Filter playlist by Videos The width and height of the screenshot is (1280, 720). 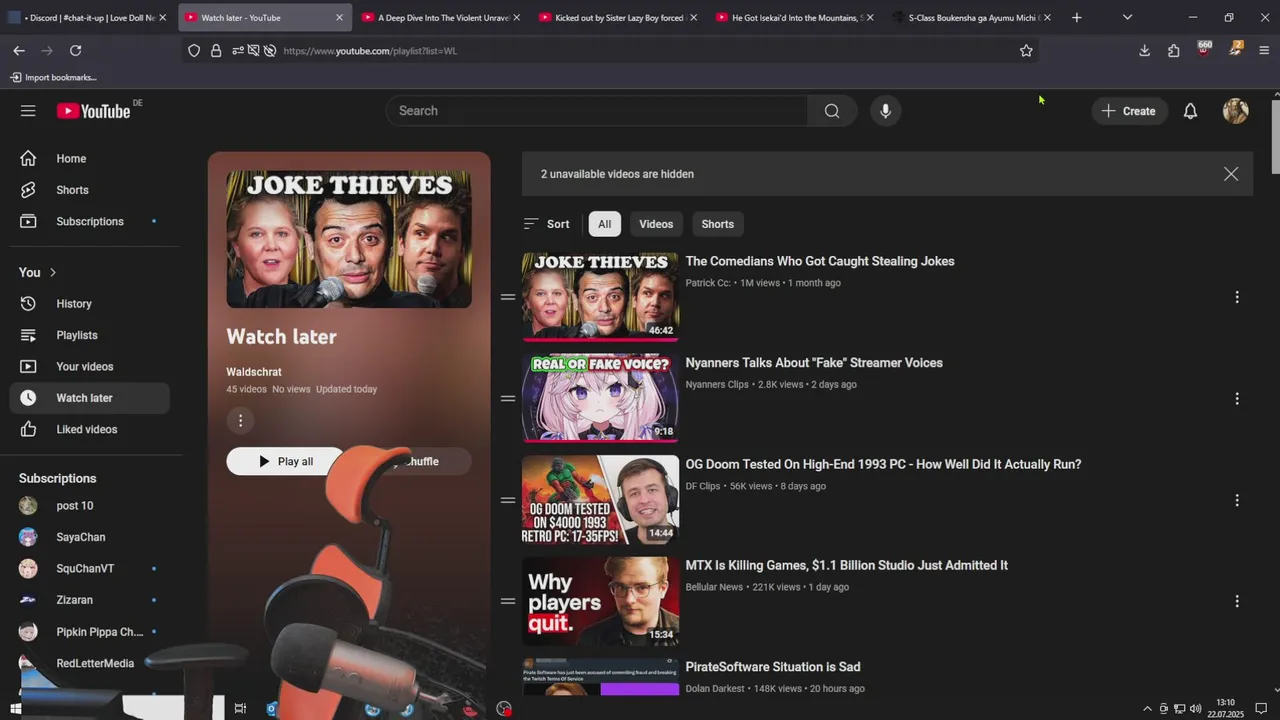pyautogui.click(x=656, y=224)
